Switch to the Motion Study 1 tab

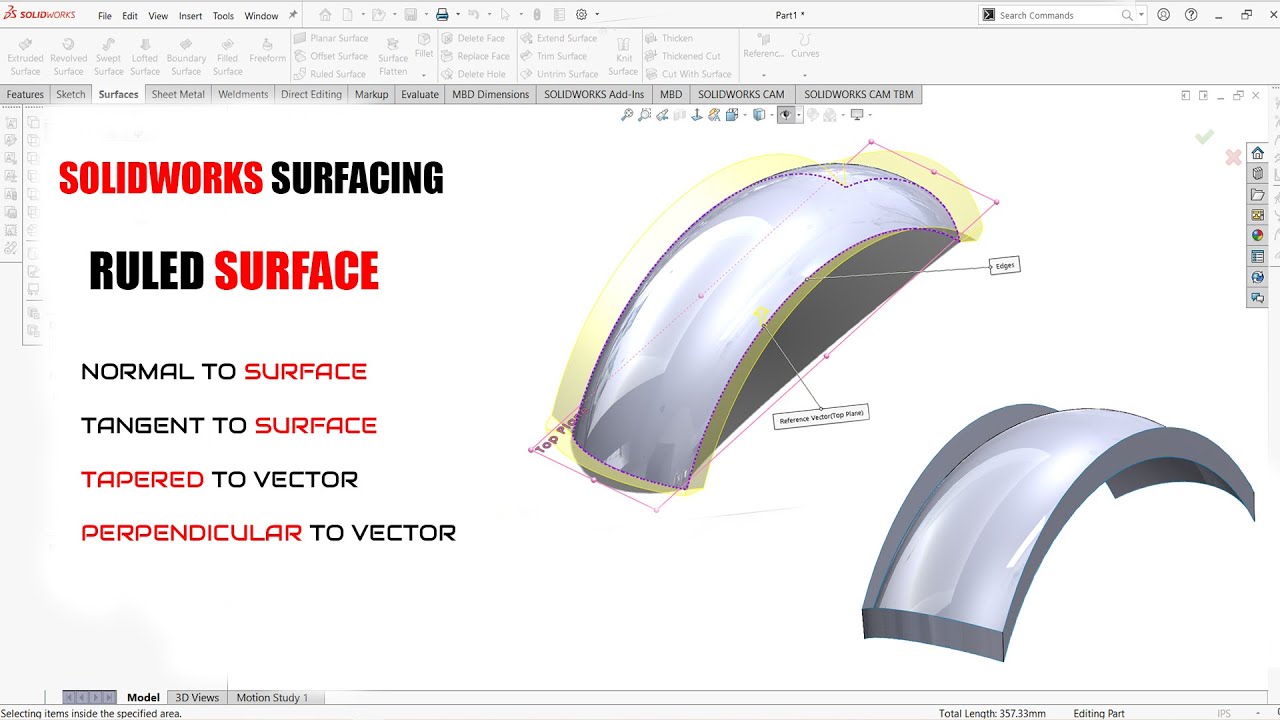click(x=272, y=697)
